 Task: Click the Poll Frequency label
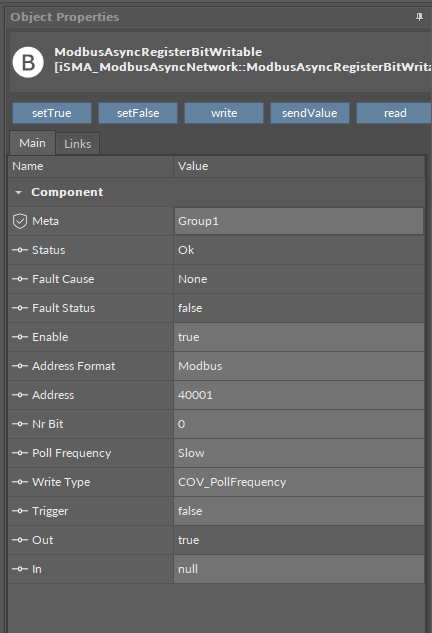point(71,453)
